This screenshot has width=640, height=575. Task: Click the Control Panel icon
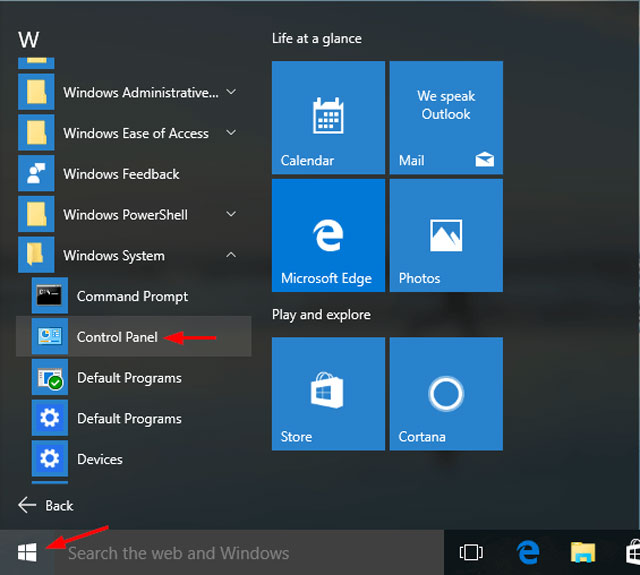click(50, 336)
